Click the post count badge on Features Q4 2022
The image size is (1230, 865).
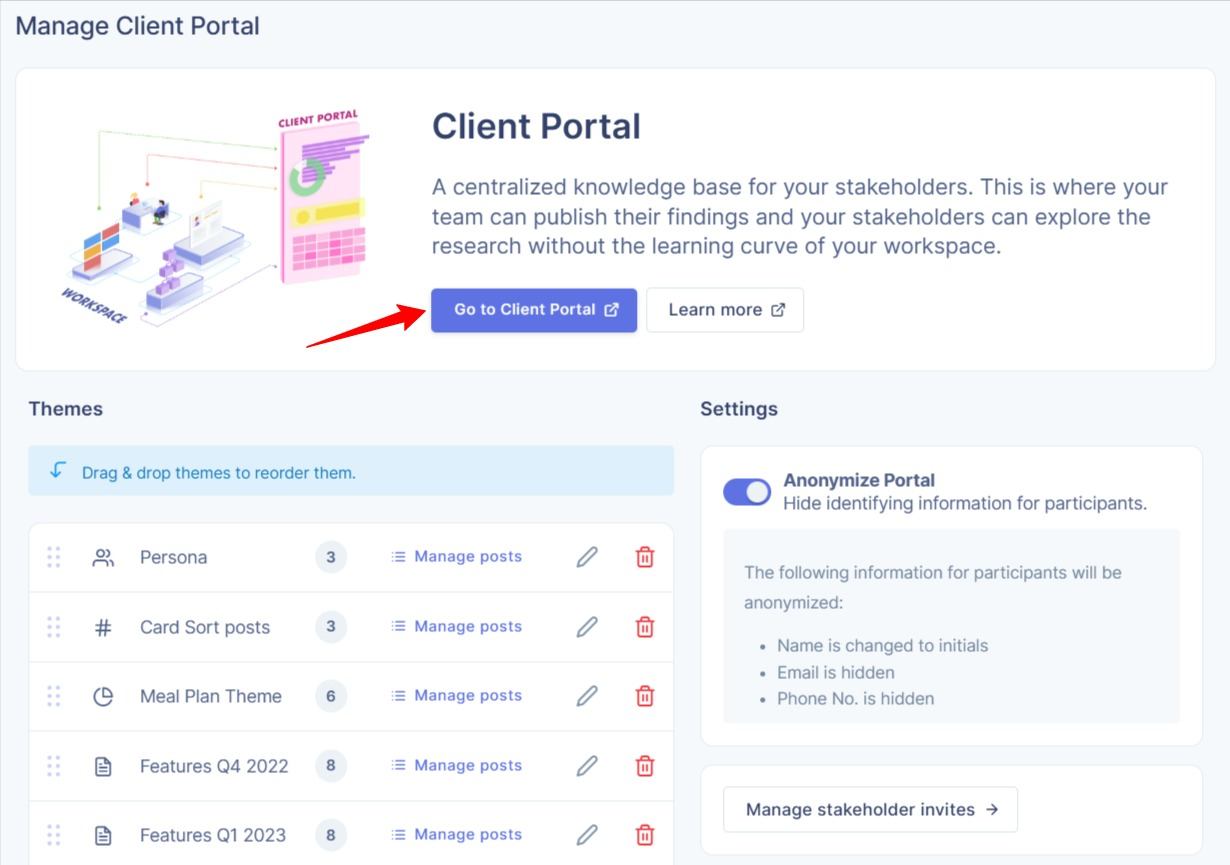[x=330, y=765]
